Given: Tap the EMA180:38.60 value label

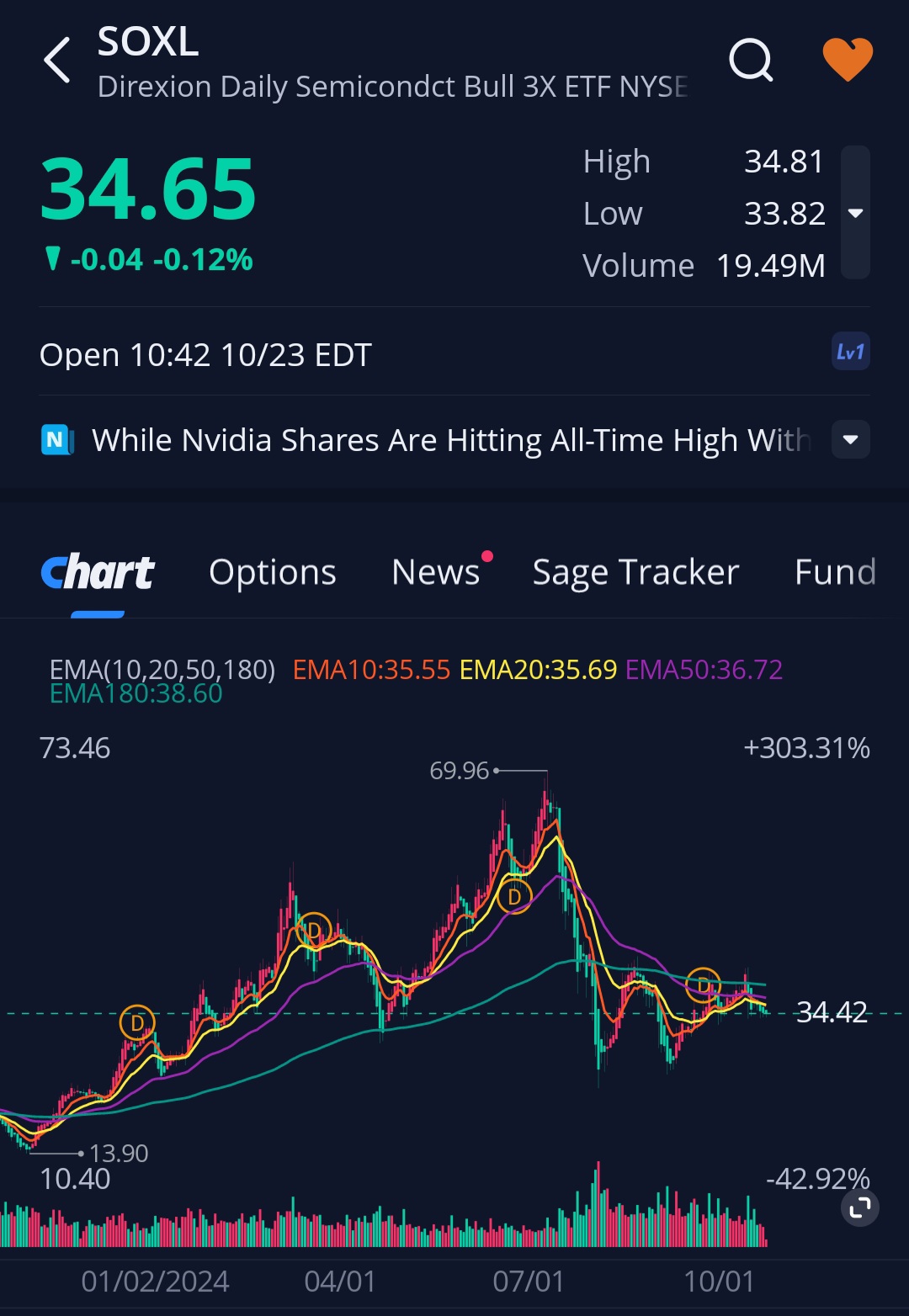Looking at the screenshot, I should pyautogui.click(x=136, y=693).
